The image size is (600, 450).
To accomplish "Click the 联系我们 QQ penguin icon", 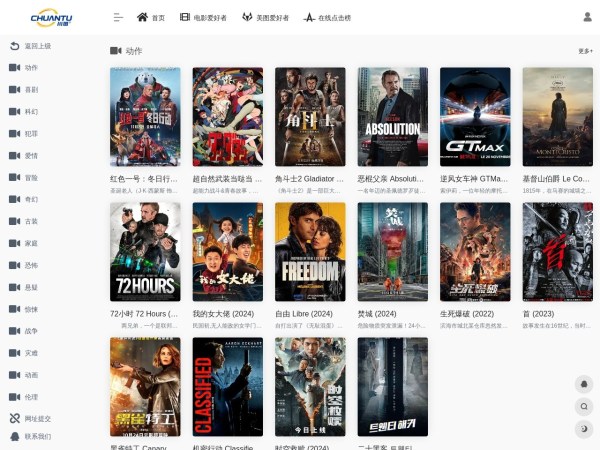I will (x=14, y=437).
